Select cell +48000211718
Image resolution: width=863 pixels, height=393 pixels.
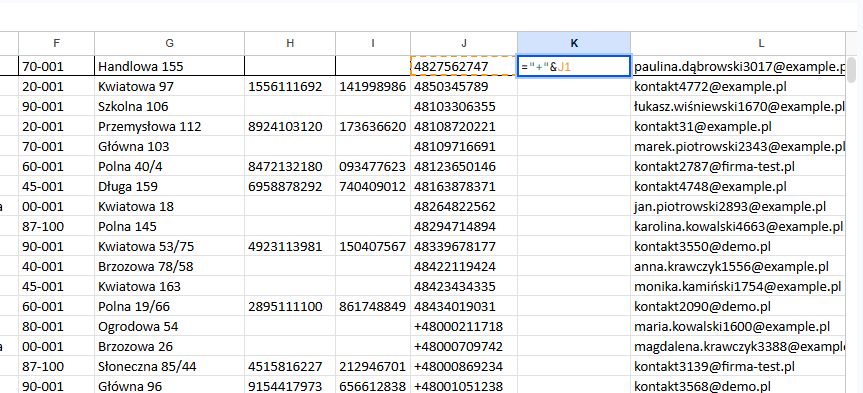464,326
